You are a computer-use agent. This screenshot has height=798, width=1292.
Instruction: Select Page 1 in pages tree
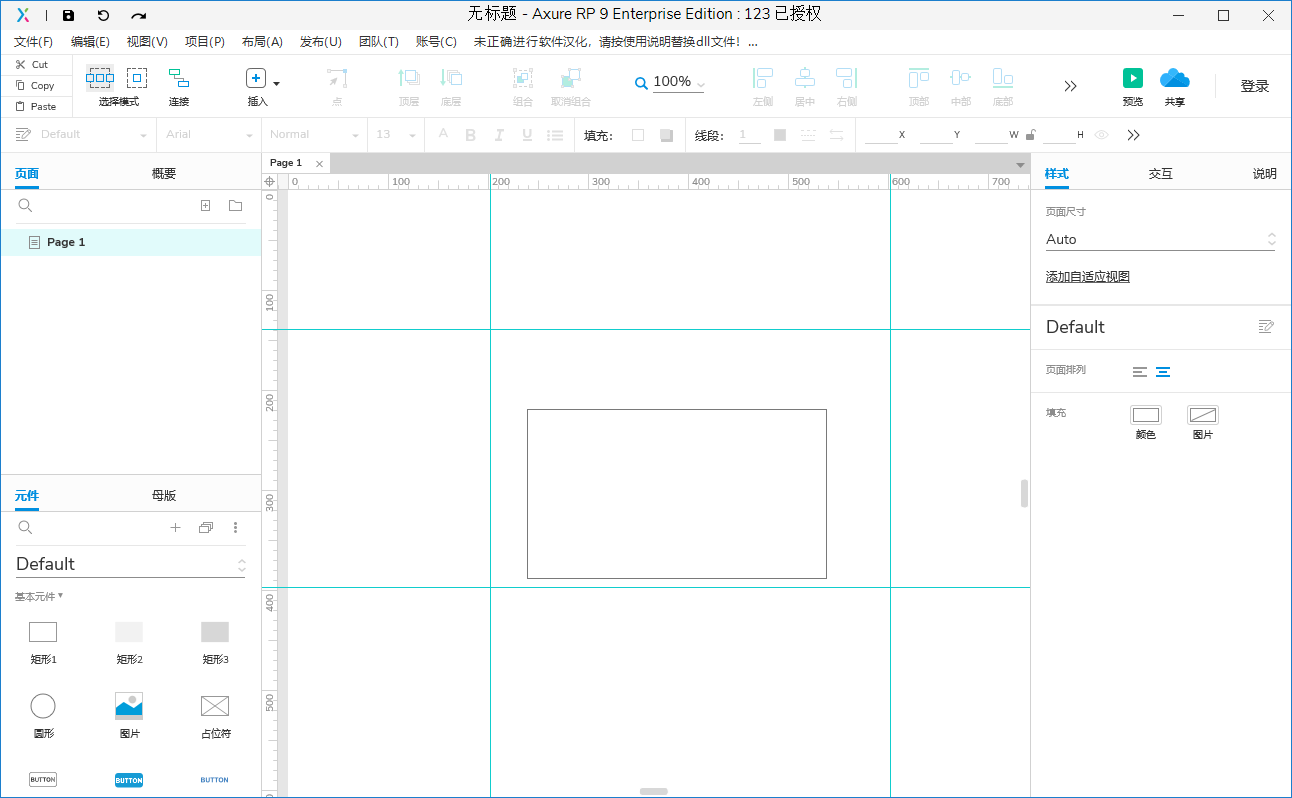click(131, 242)
